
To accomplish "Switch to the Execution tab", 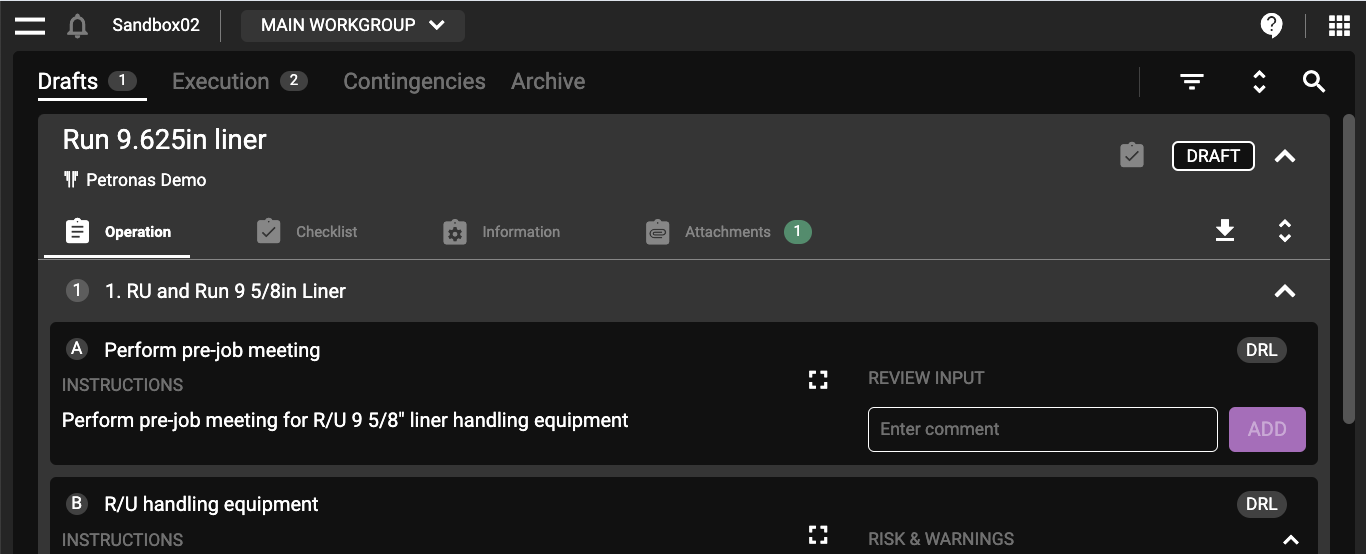I will point(239,82).
